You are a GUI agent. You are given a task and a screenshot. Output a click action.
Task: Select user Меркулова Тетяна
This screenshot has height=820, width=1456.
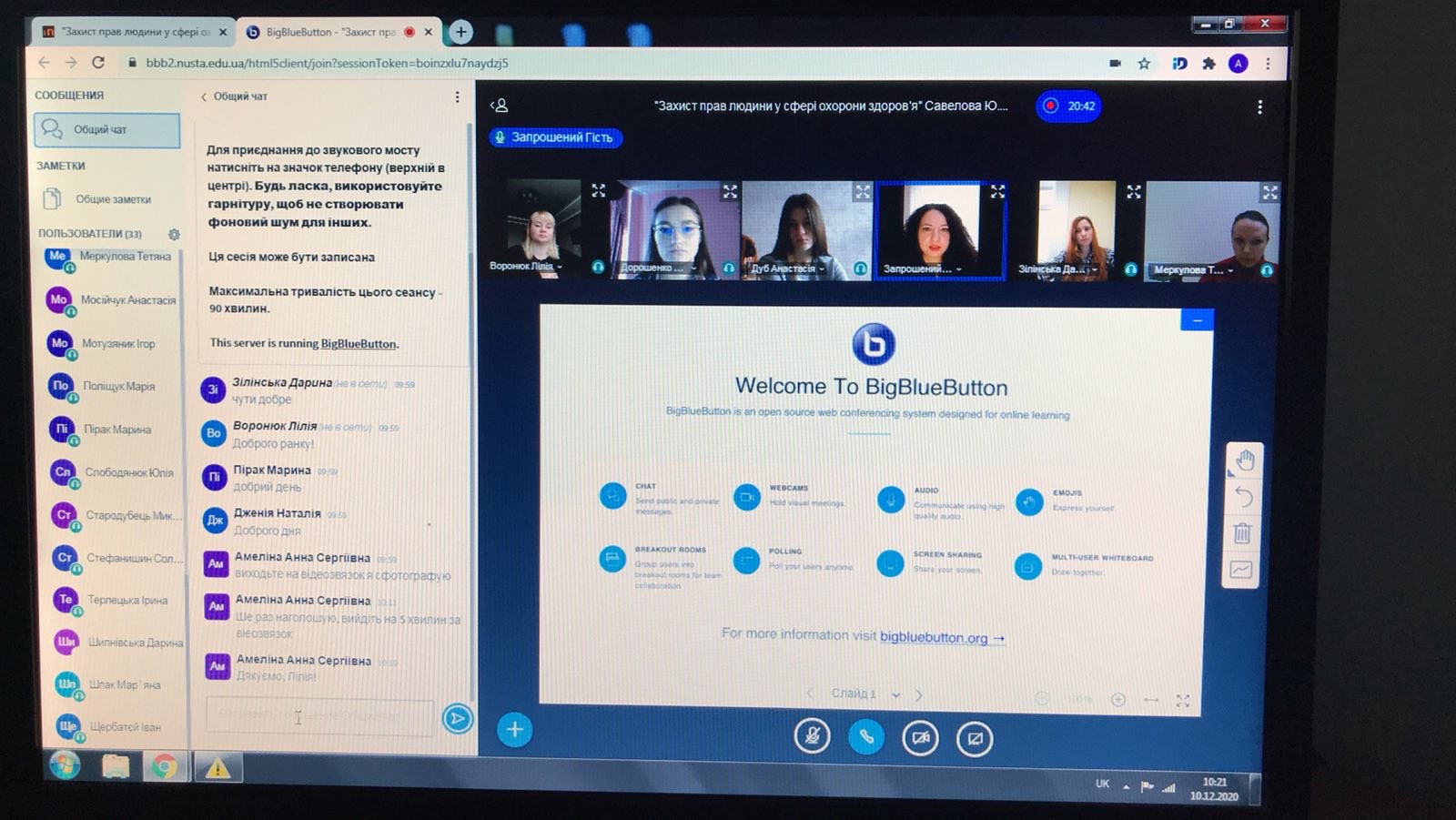pyautogui.click(x=109, y=257)
